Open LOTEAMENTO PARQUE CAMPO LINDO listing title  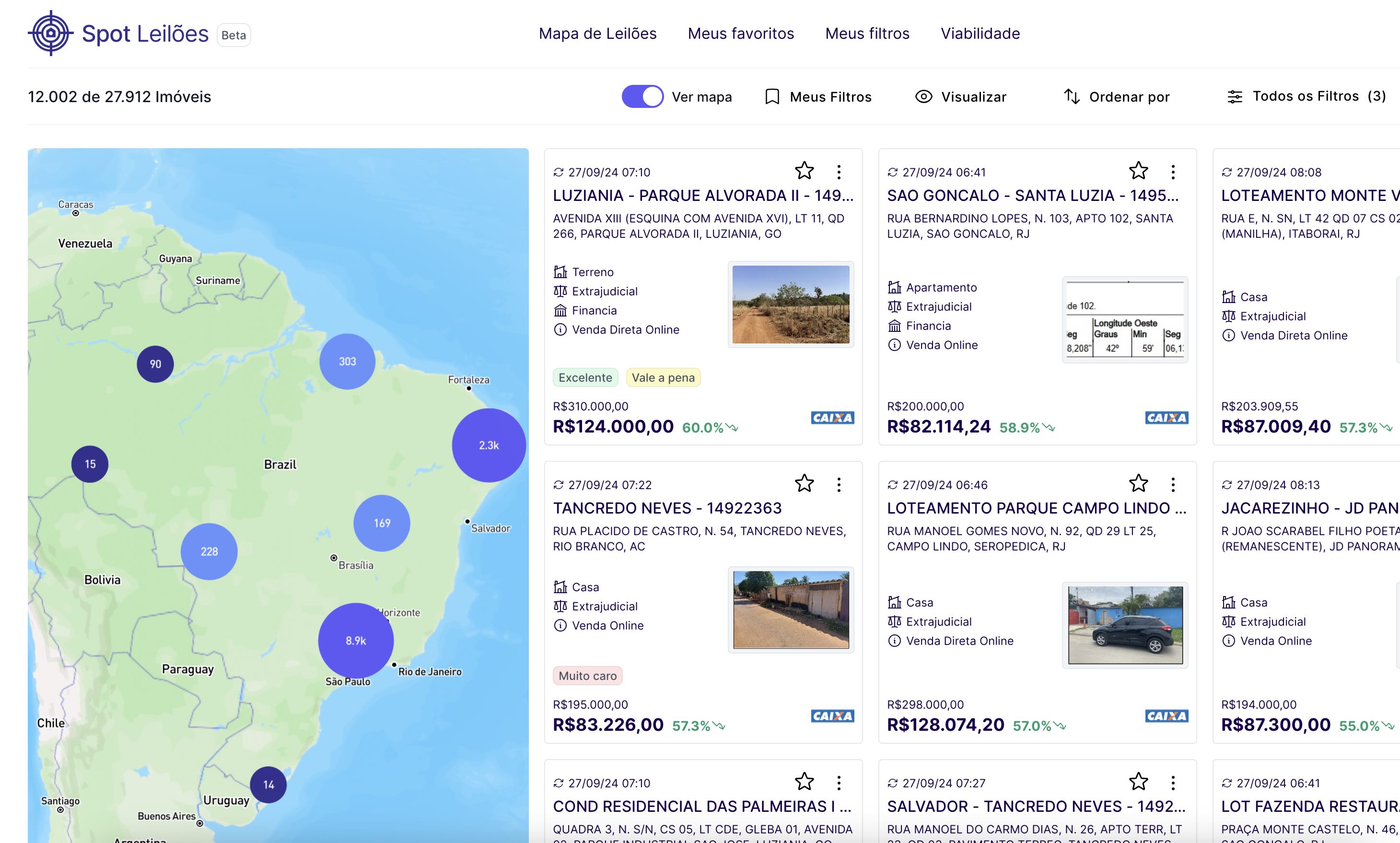coord(1037,508)
